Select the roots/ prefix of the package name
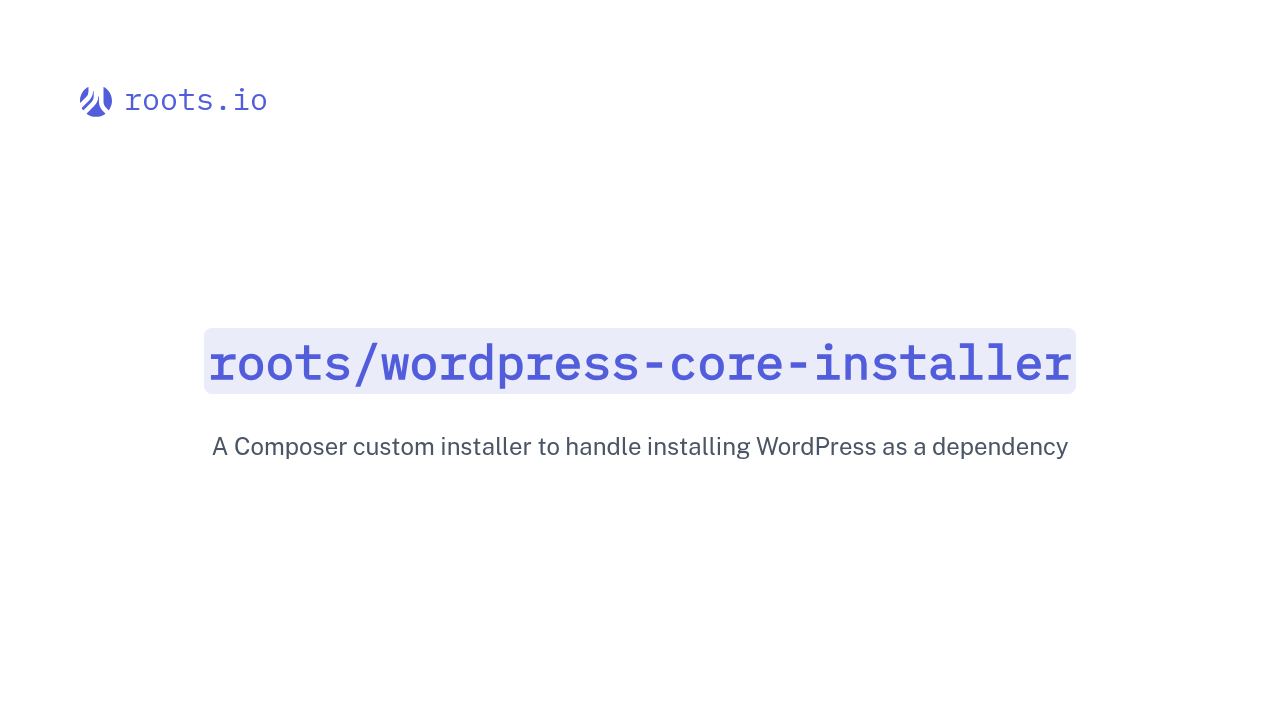The height and width of the screenshot is (720, 1280). pos(290,362)
